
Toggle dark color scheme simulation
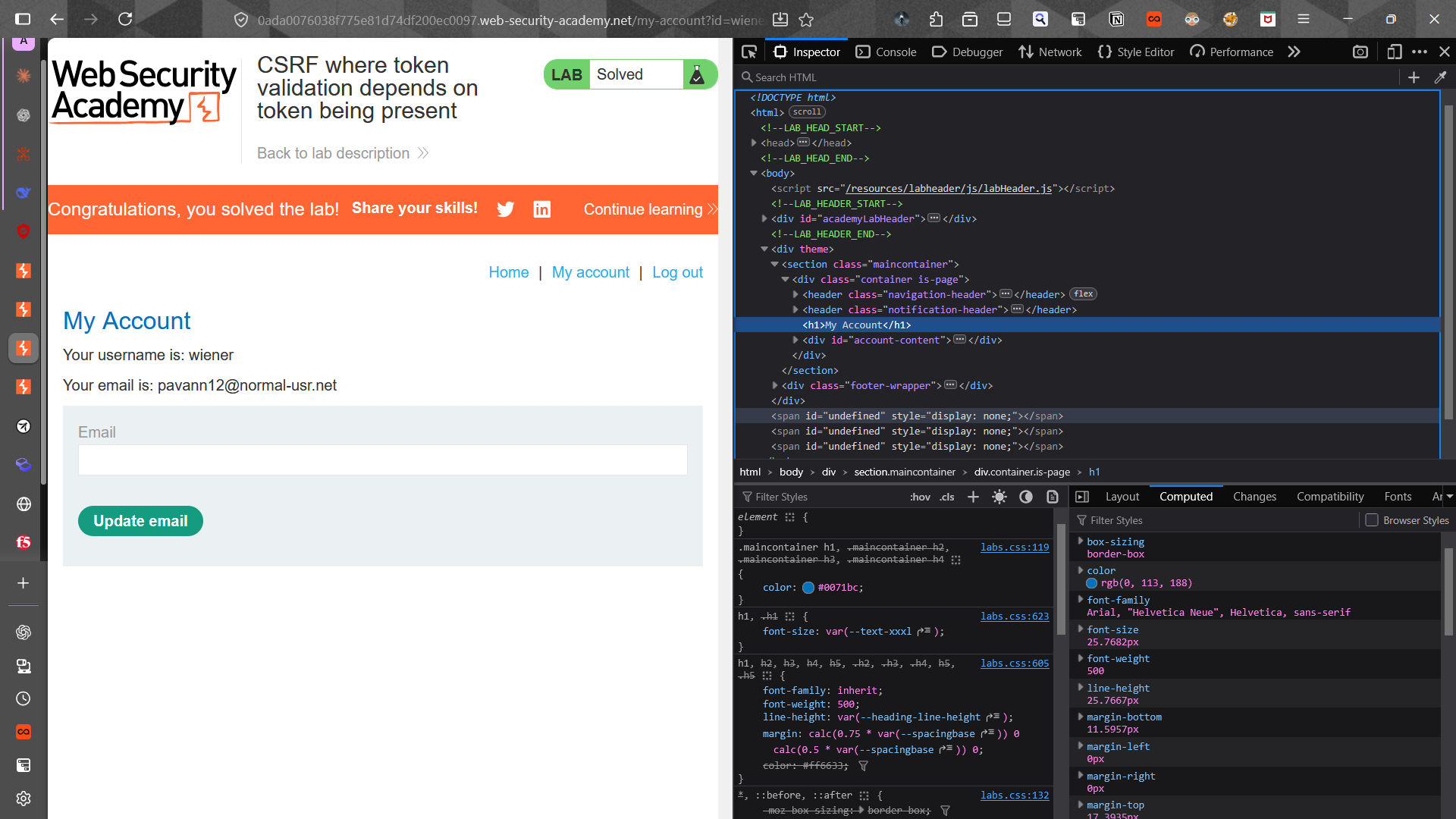(1026, 497)
